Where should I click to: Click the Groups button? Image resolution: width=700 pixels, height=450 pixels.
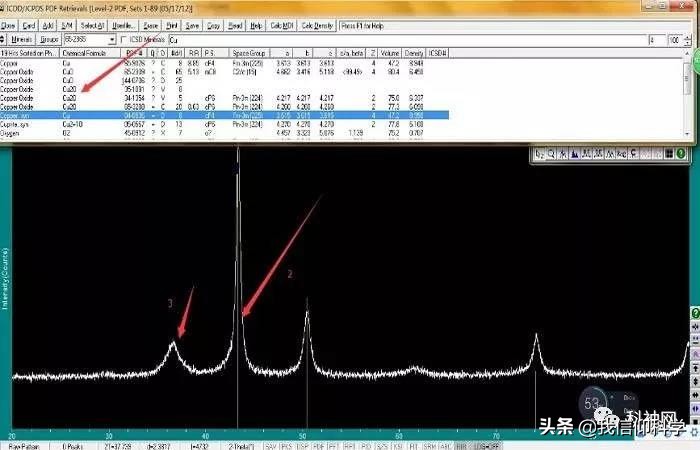coord(49,40)
